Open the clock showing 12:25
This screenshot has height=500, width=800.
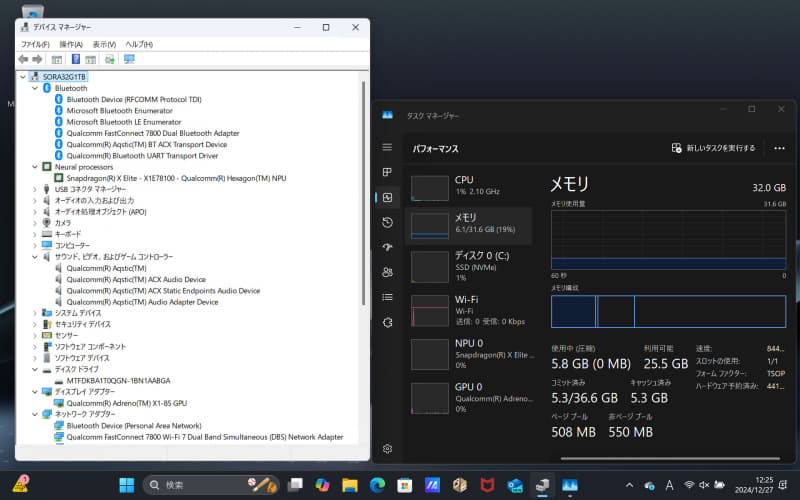(754, 485)
